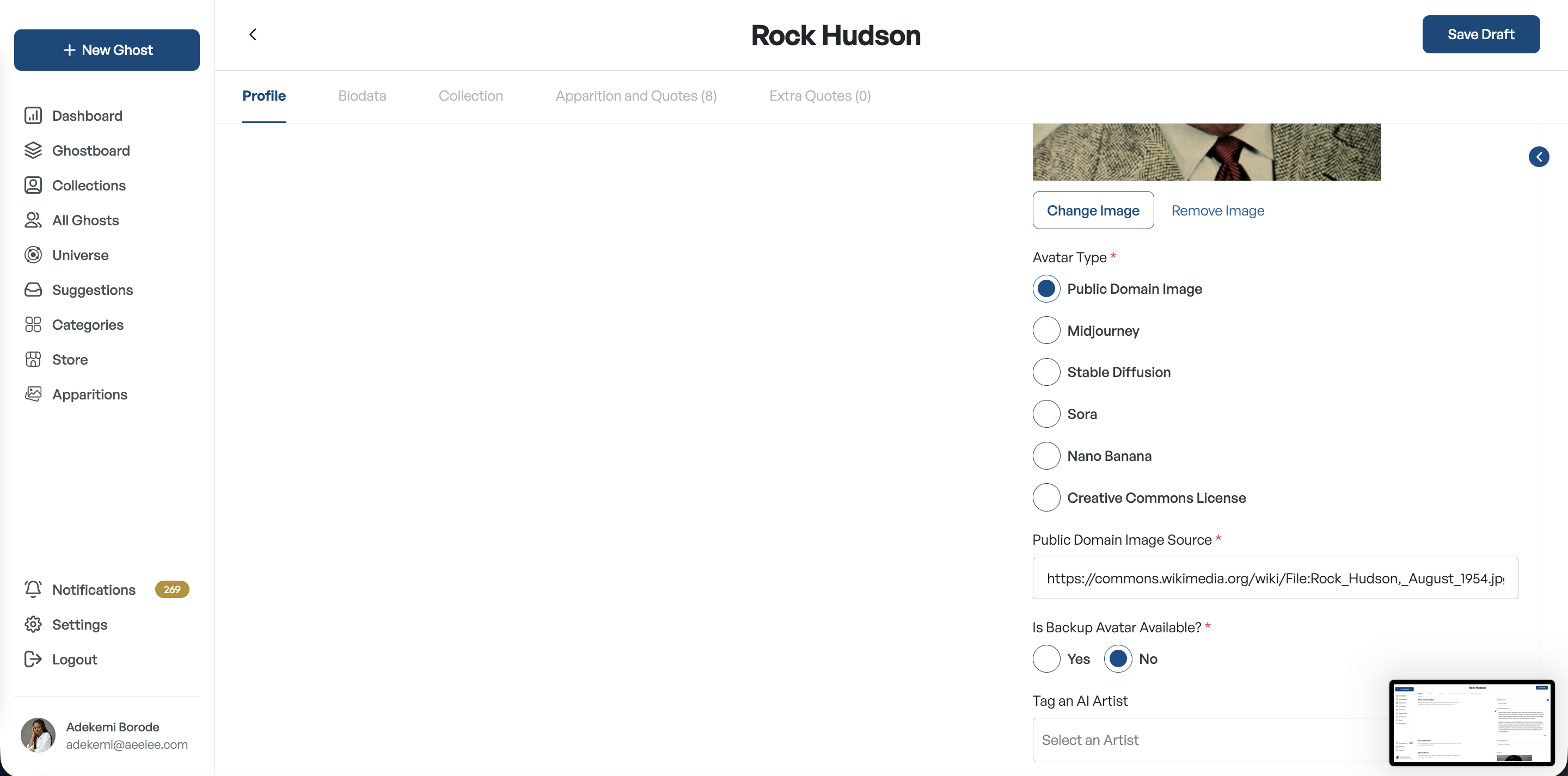Viewport: 1568px width, 776px height.
Task: Open Apparitions in the sidebar
Action: [89, 395]
